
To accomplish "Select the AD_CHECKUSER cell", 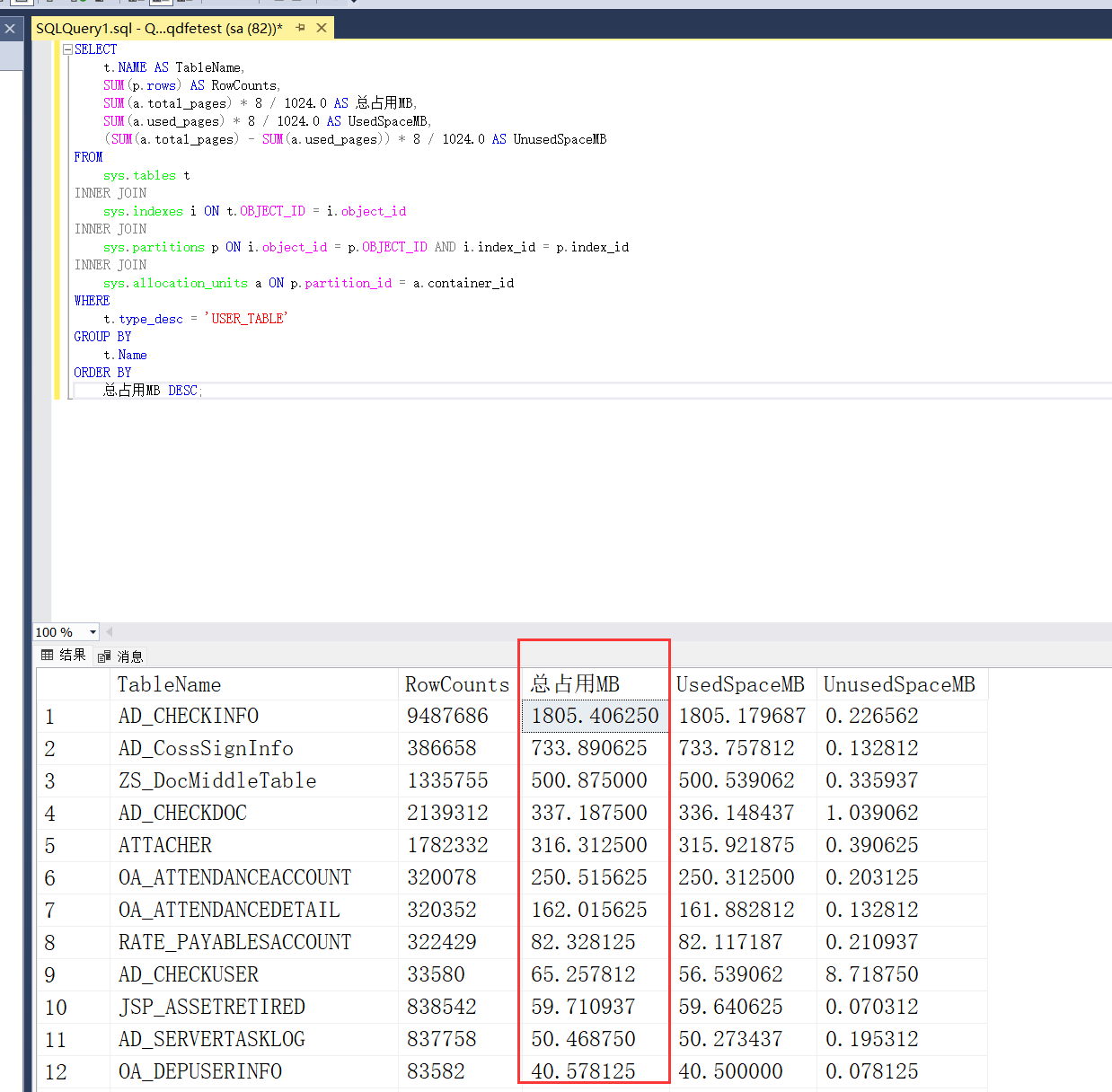I will pos(254,974).
